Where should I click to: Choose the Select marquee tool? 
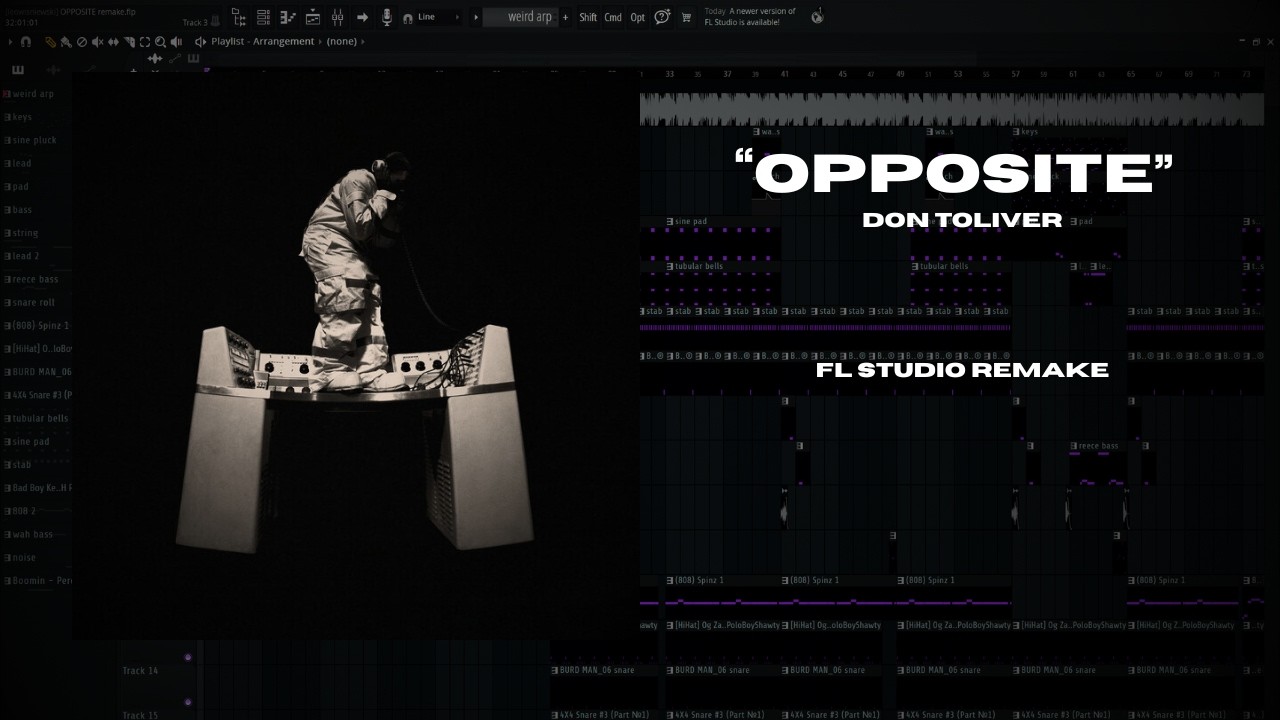tap(144, 42)
